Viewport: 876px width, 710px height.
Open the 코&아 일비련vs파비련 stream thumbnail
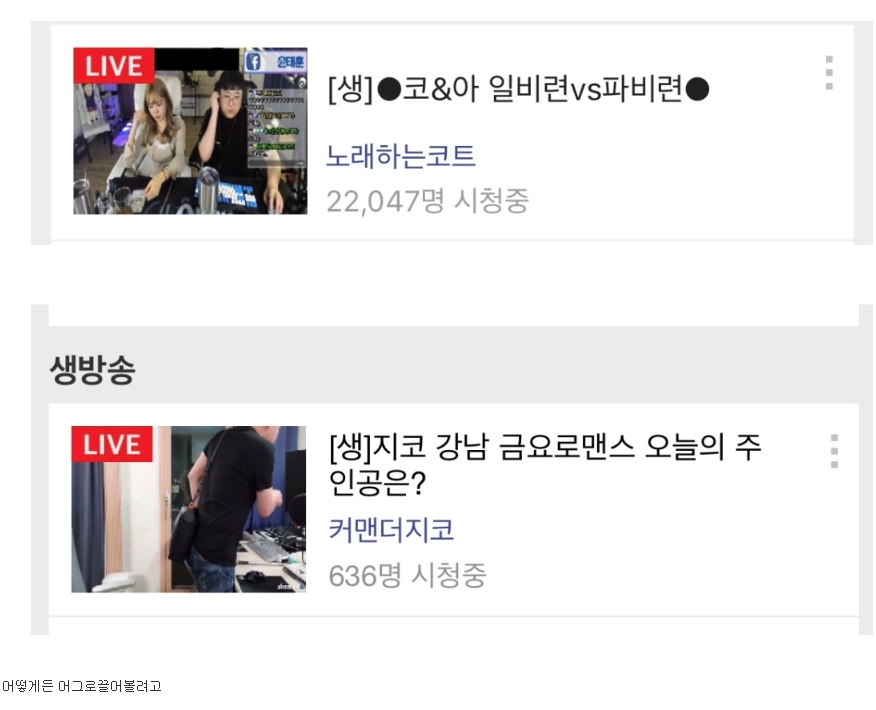(x=191, y=131)
